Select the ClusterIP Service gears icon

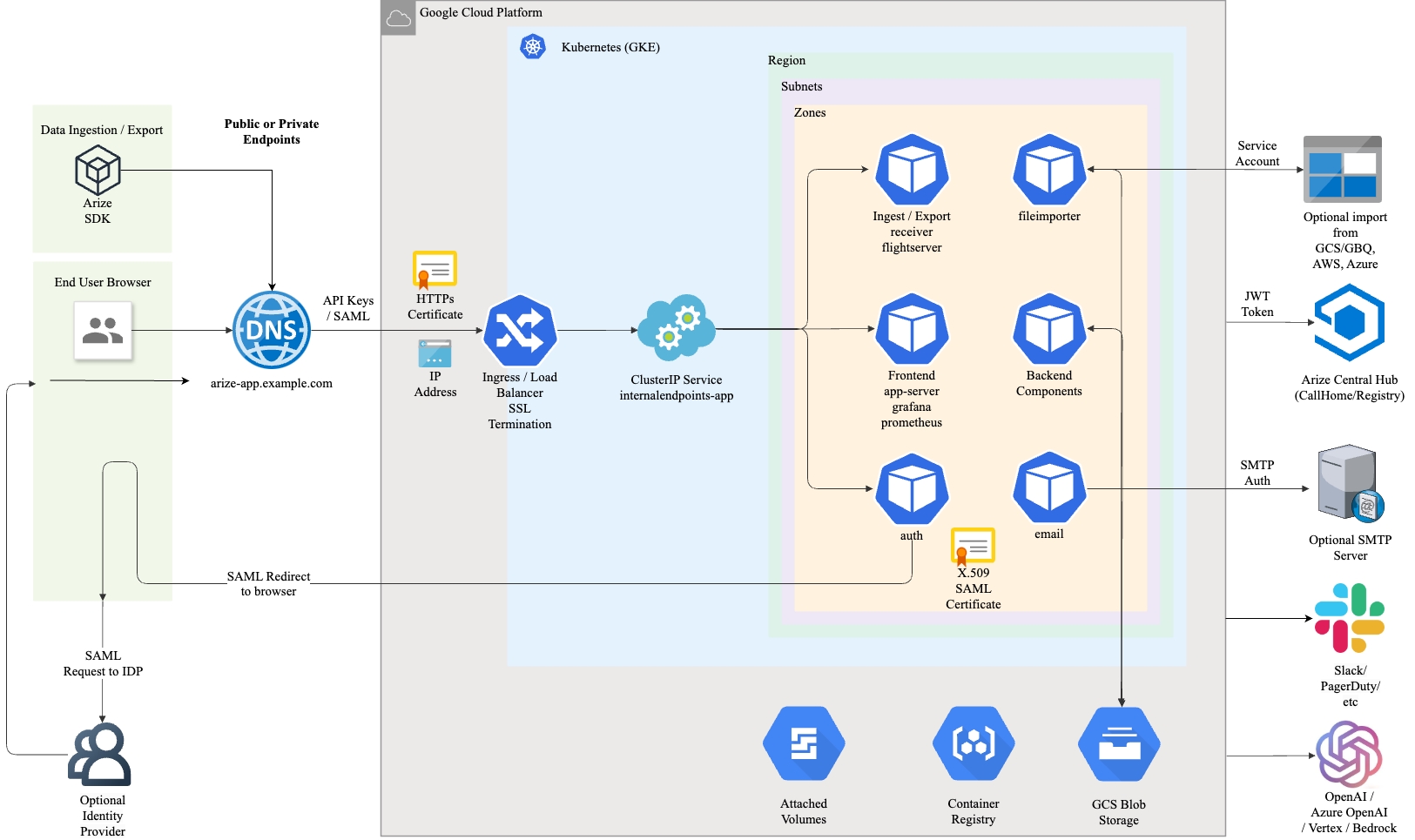click(677, 329)
